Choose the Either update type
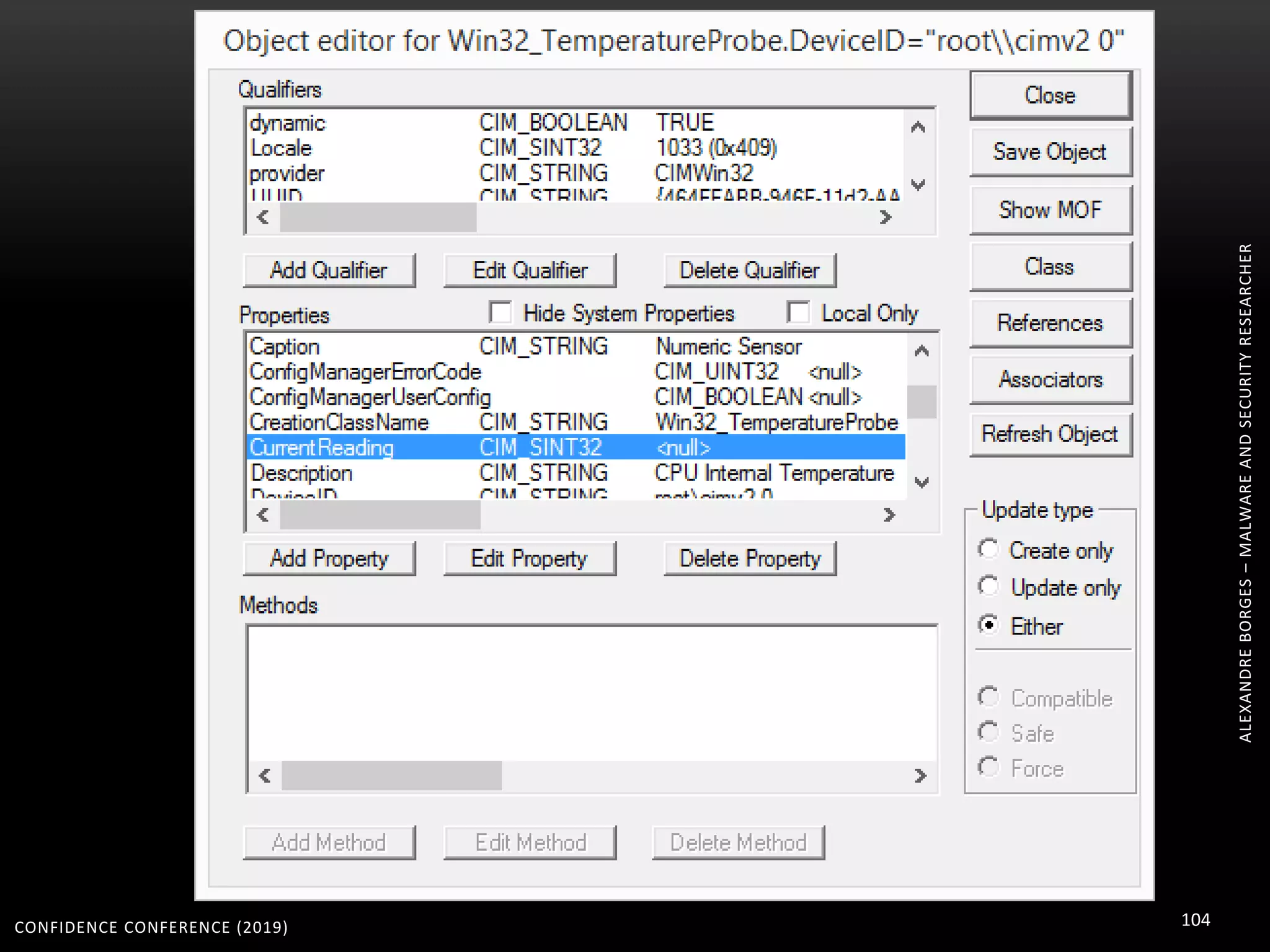This screenshot has width=1270, height=952. tap(988, 625)
